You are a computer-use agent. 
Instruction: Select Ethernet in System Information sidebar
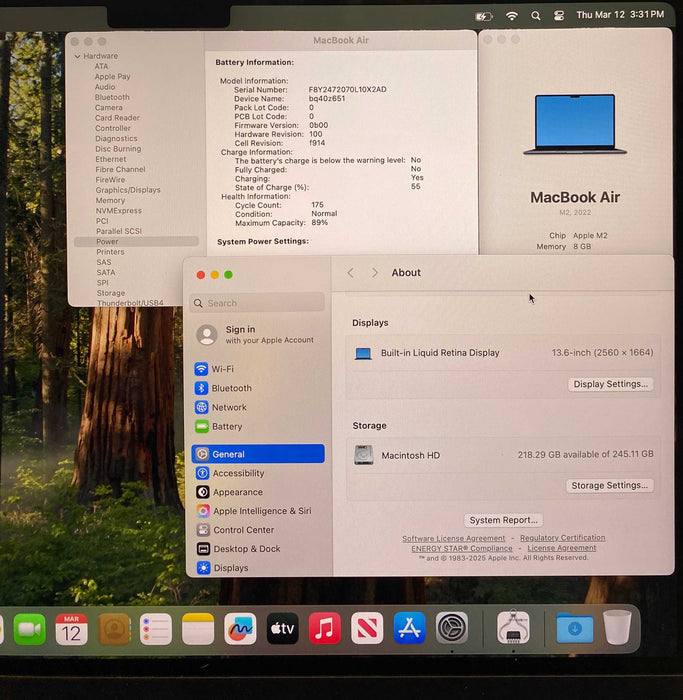[x=111, y=159]
